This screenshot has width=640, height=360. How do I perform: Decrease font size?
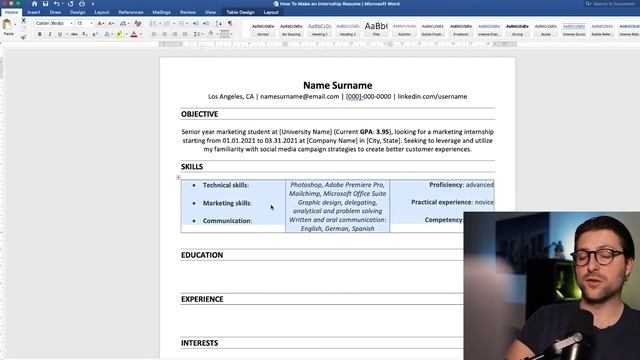point(111,23)
